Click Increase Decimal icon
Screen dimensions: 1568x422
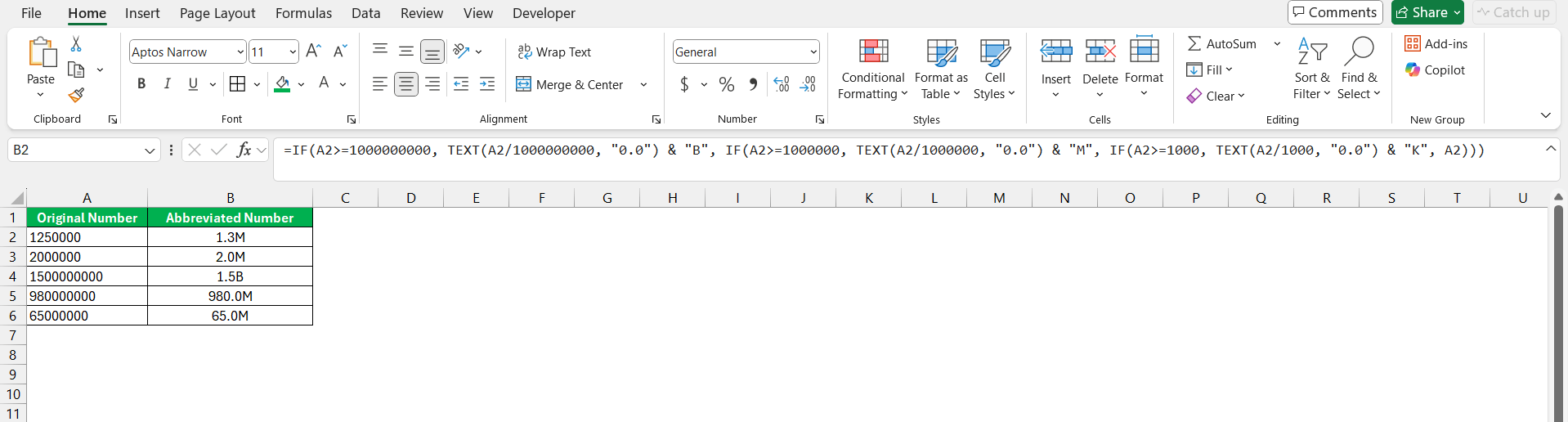click(782, 84)
